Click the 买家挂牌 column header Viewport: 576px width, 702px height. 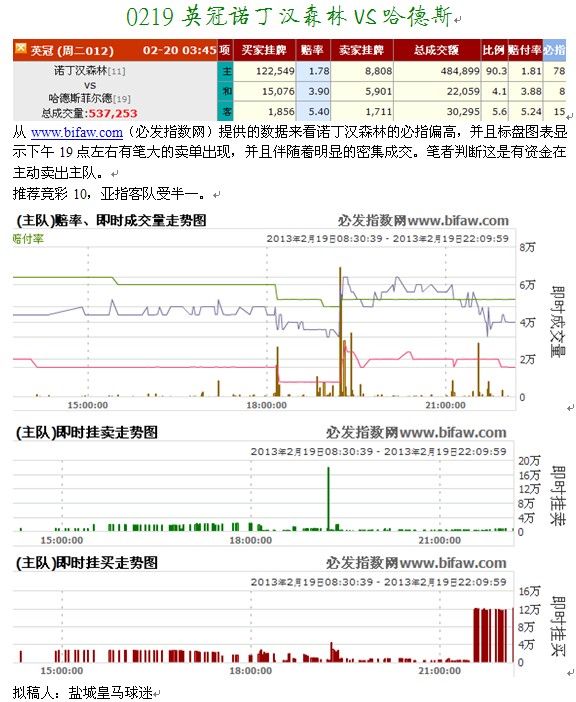265,50
